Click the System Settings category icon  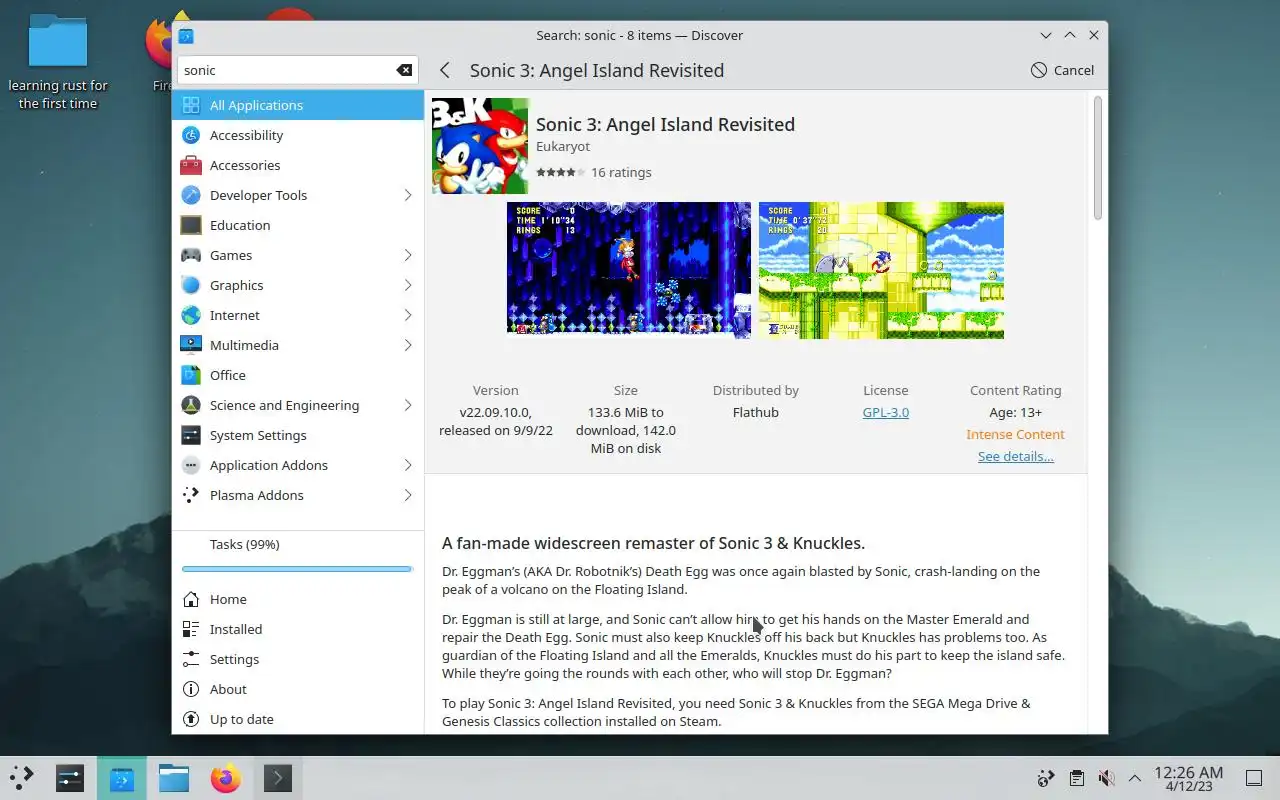[191, 435]
